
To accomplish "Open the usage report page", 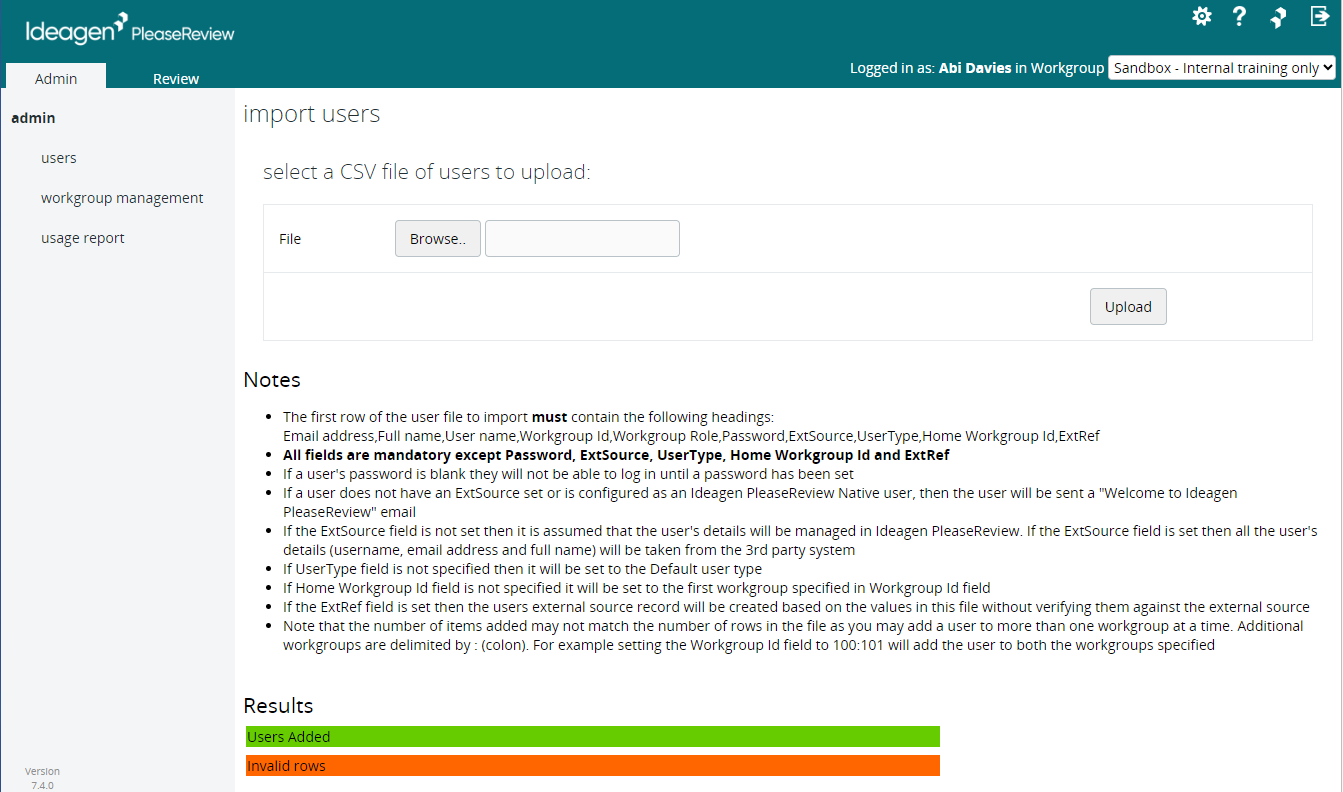I will pyautogui.click(x=82, y=237).
